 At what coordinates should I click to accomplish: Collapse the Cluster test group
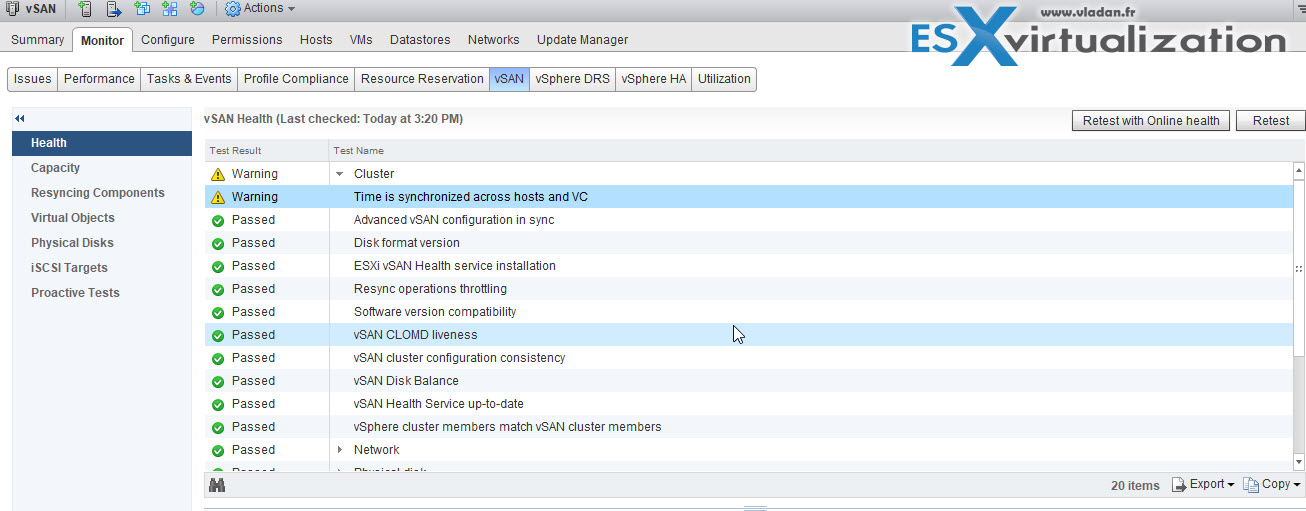point(340,174)
